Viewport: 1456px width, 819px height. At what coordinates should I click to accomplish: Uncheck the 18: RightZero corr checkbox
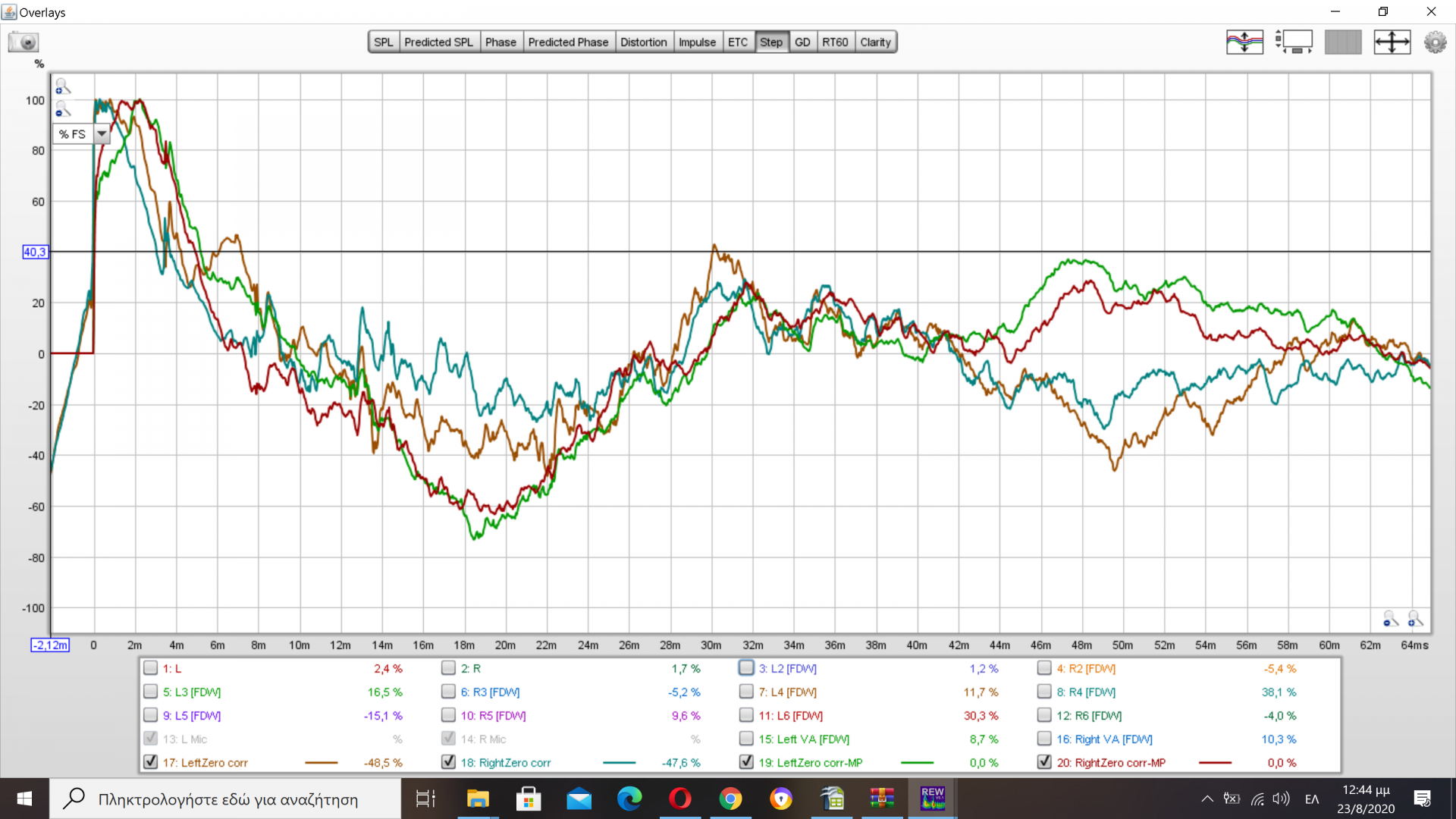(x=448, y=762)
